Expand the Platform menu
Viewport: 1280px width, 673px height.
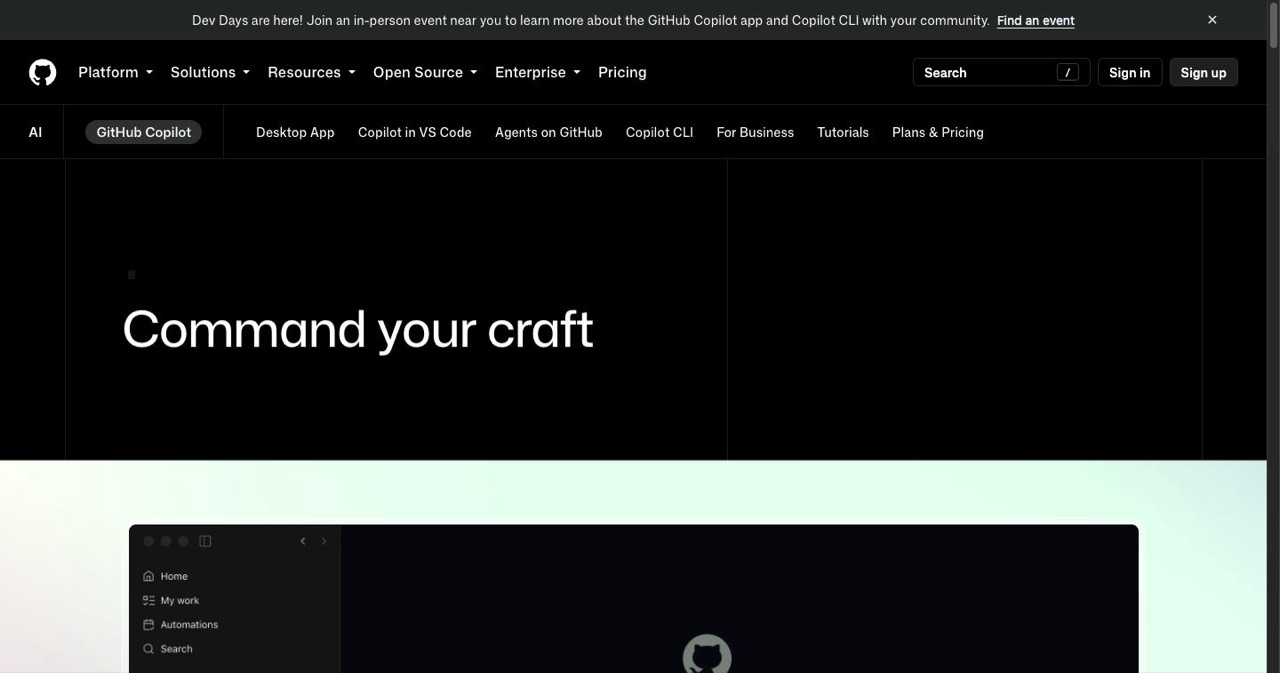point(115,72)
